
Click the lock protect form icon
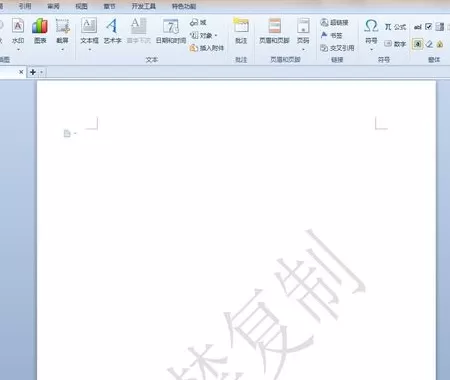click(x=440, y=44)
